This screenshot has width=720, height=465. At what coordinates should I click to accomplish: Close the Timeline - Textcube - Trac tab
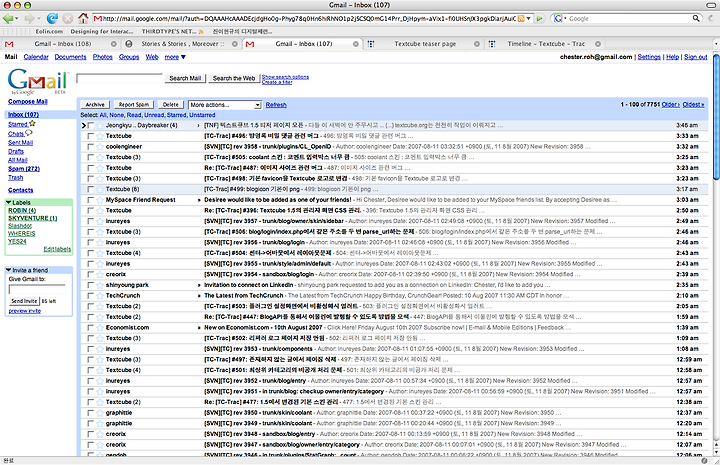598,44
